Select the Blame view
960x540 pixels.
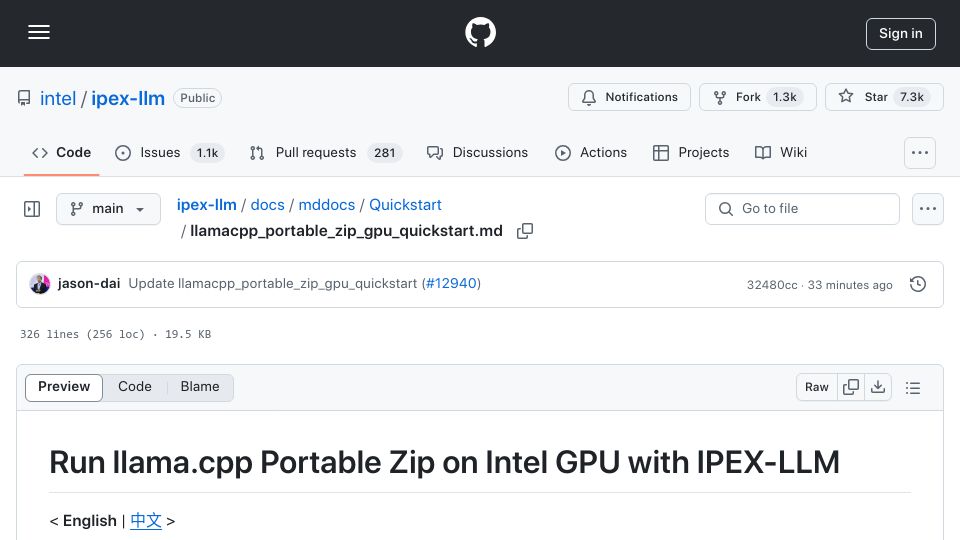click(200, 387)
